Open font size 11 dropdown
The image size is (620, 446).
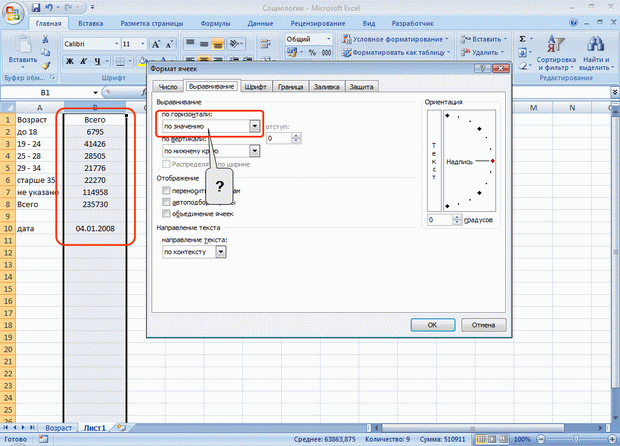(143, 44)
